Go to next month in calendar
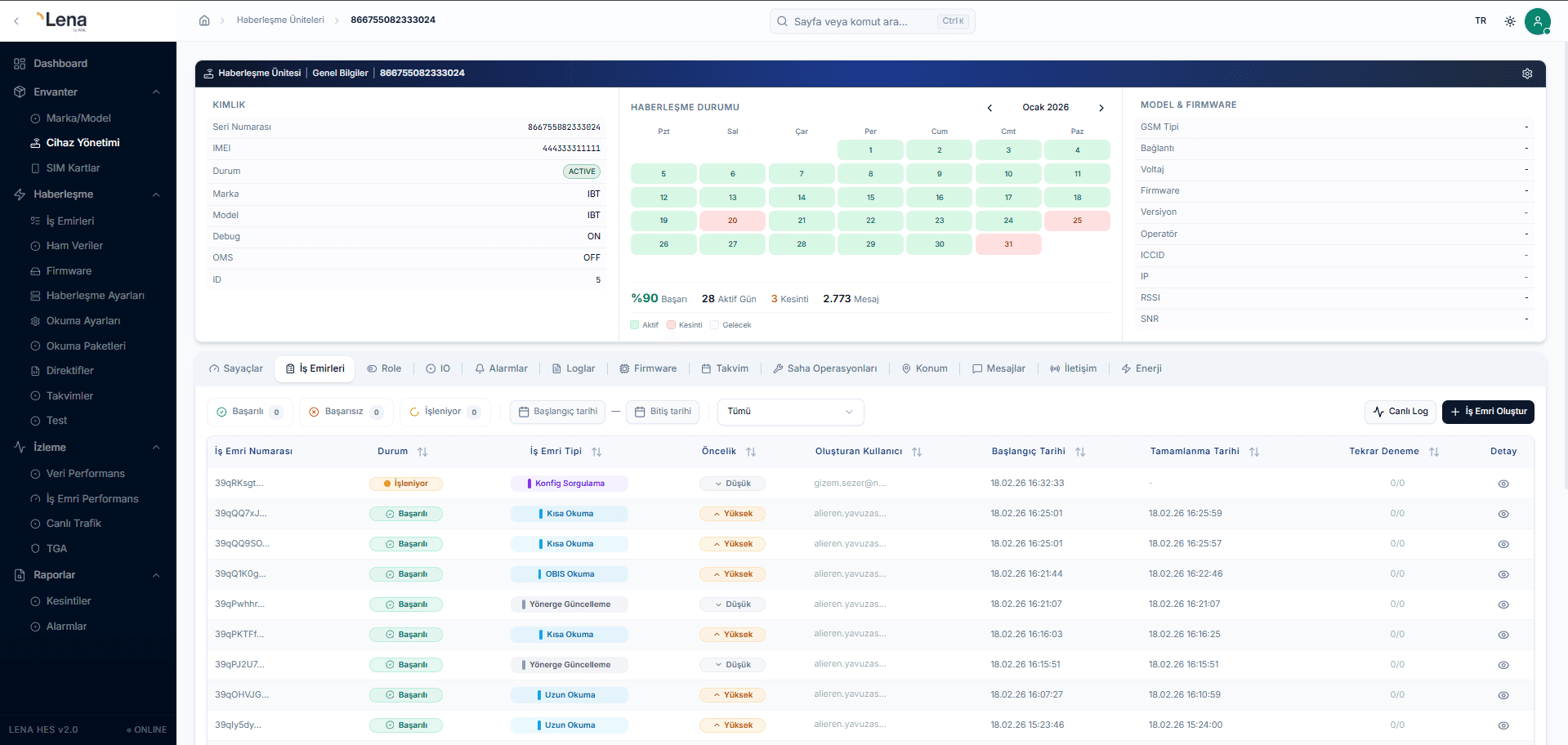 coord(1101,108)
